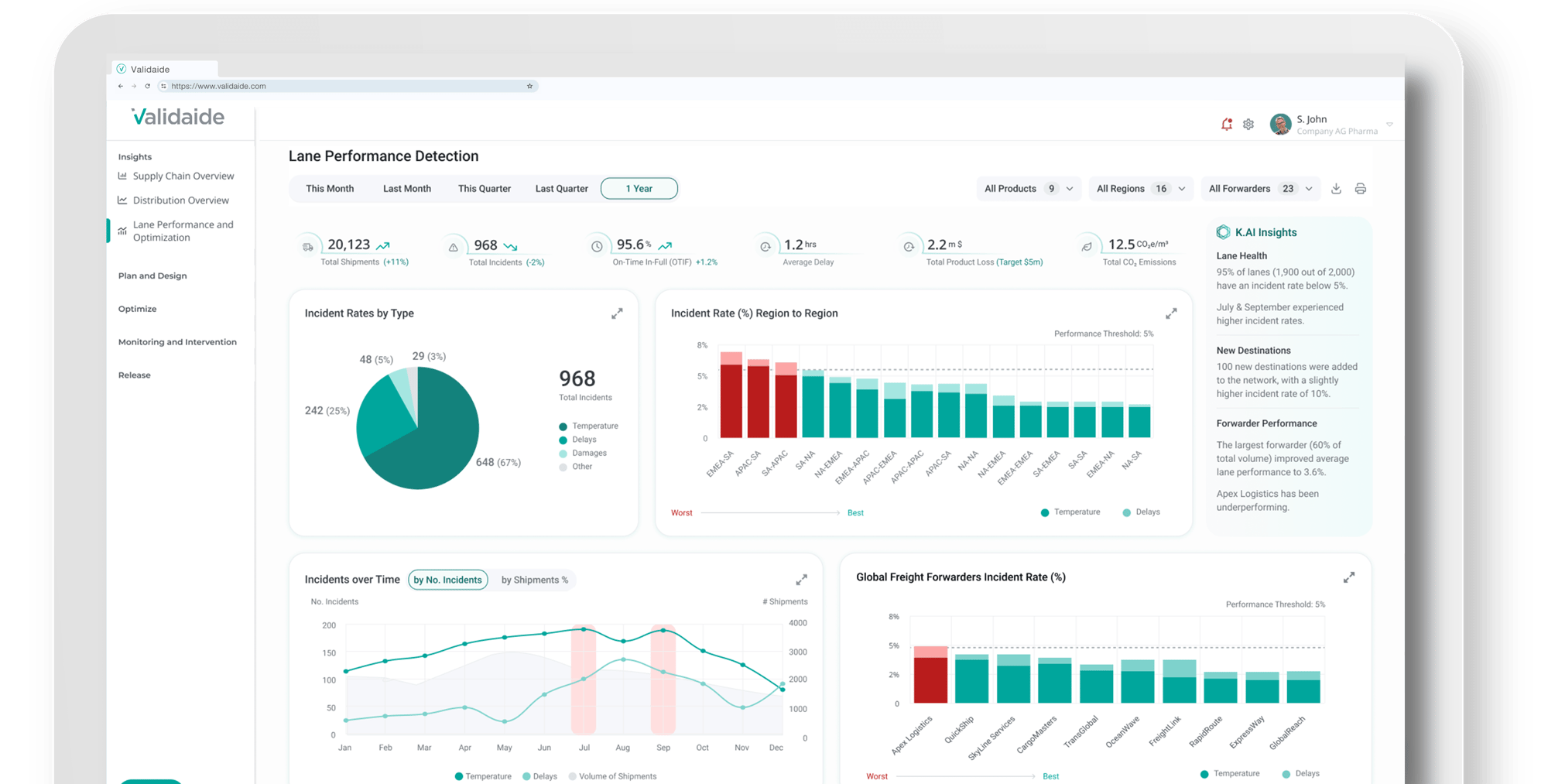Select the 'by Shipments %' view toggle
The width and height of the screenshot is (1548, 784).
point(533,580)
